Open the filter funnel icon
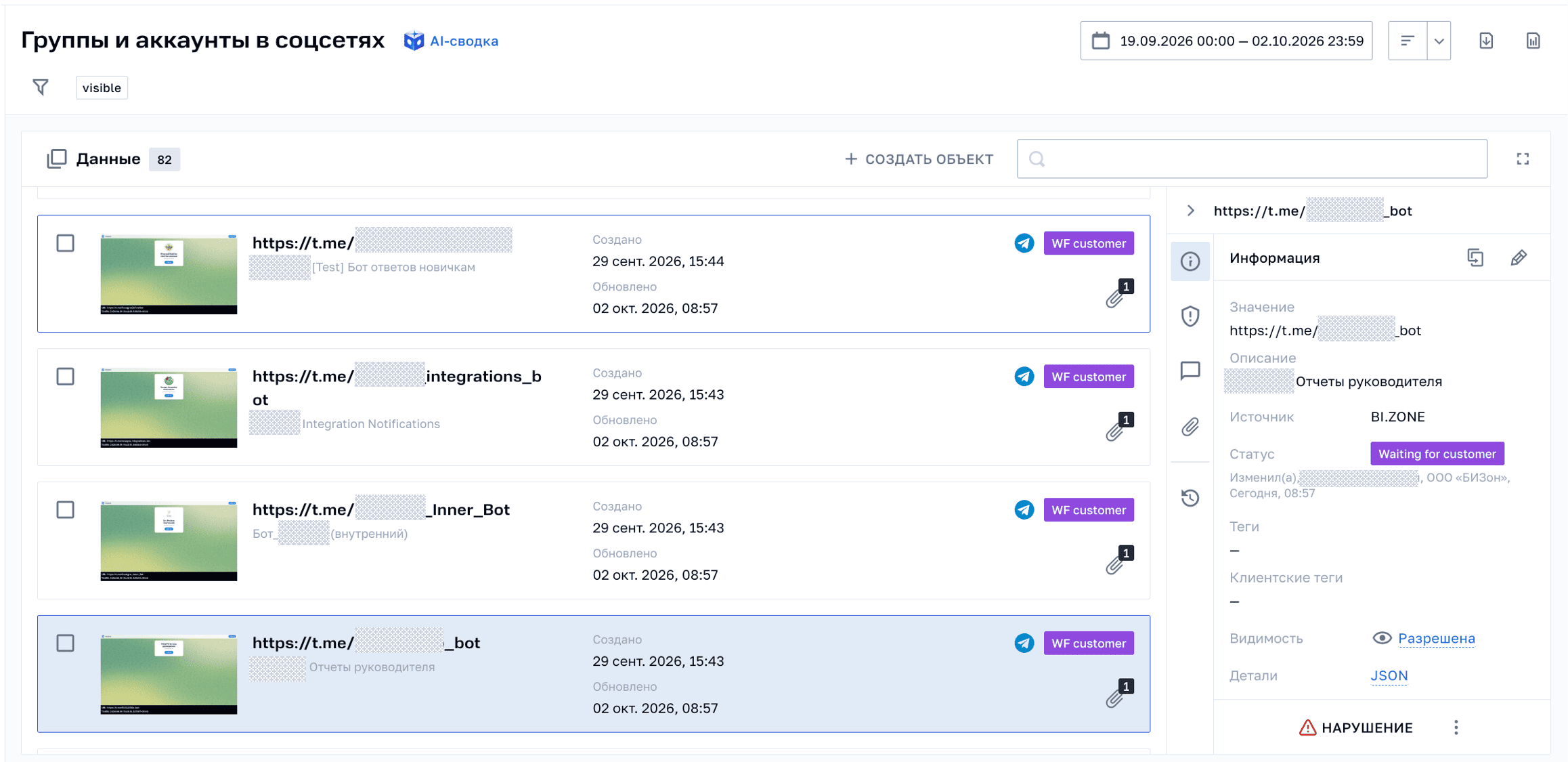Image resolution: width=1568 pixels, height=762 pixels. (x=41, y=87)
